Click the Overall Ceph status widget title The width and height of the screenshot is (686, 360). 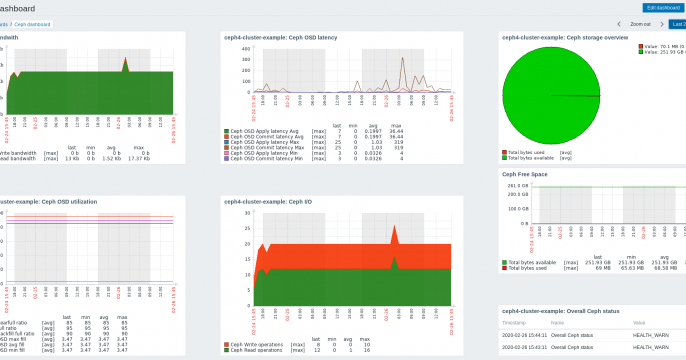[x=560, y=311]
